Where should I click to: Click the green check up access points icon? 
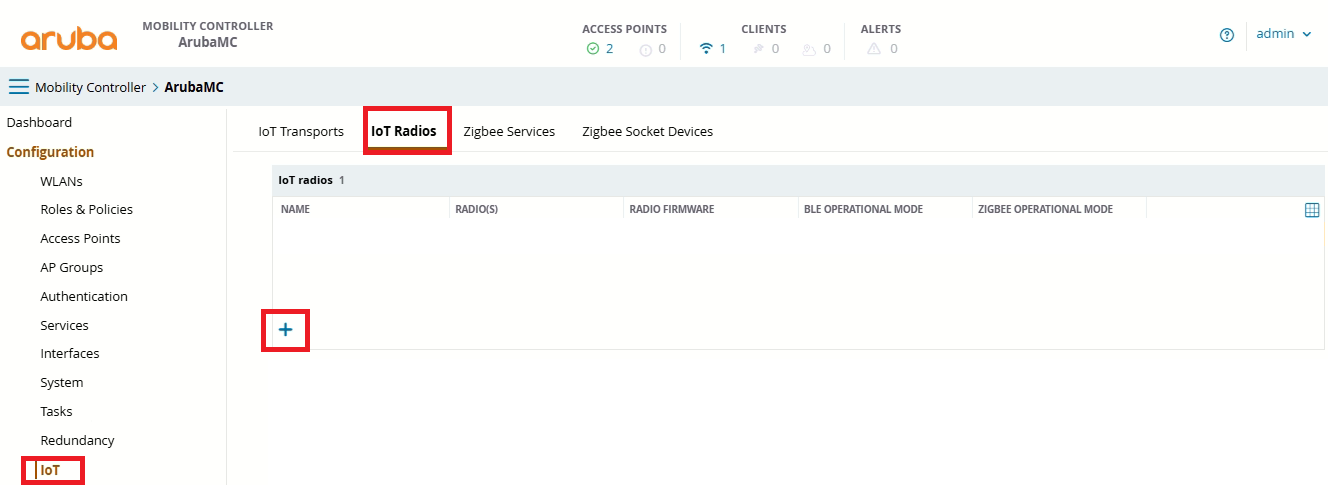(593, 48)
